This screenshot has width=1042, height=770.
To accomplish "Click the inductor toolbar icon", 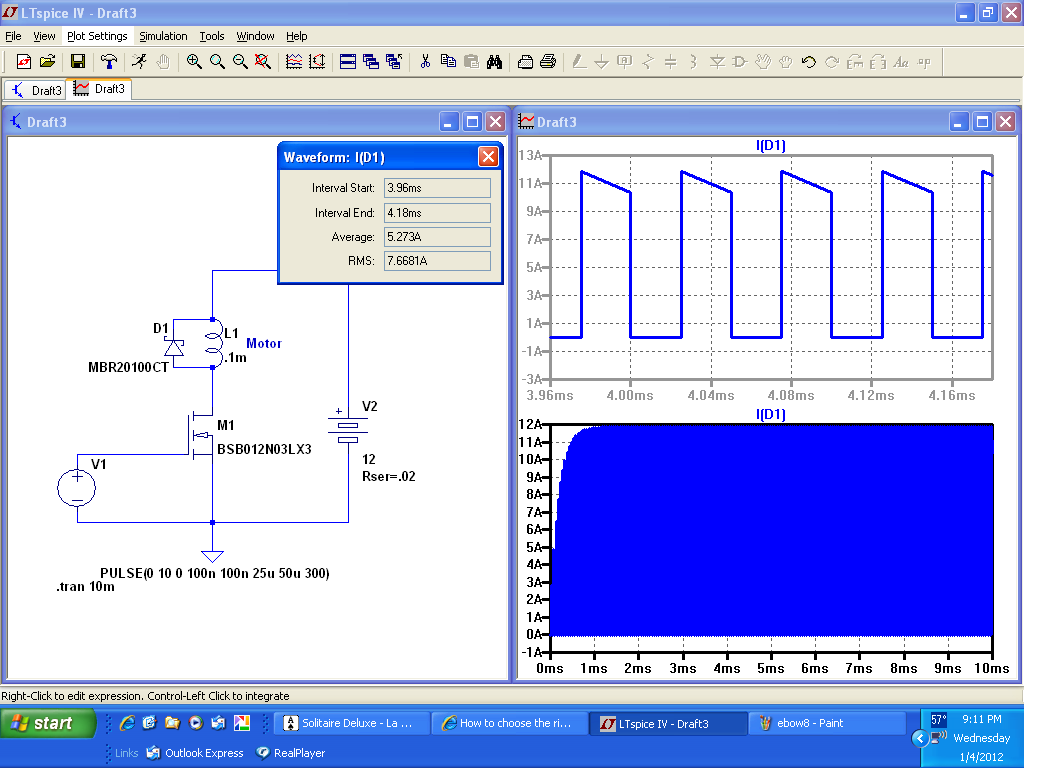I will [694, 62].
